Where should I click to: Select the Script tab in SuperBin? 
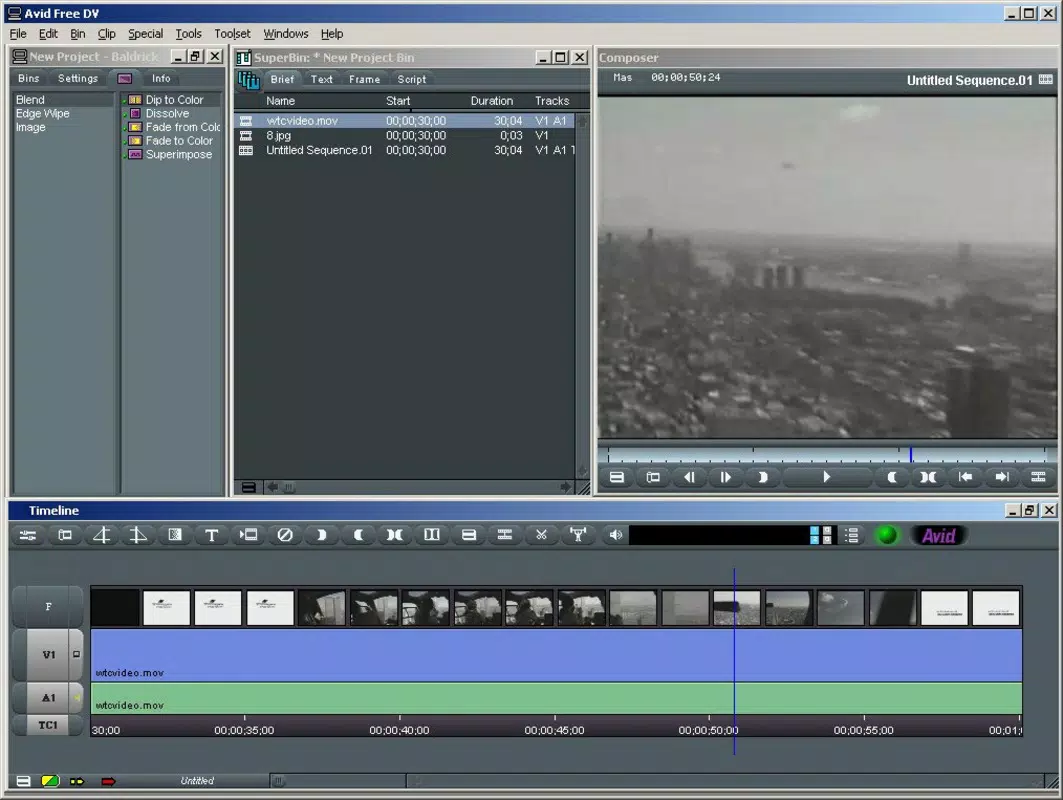pyautogui.click(x=412, y=79)
